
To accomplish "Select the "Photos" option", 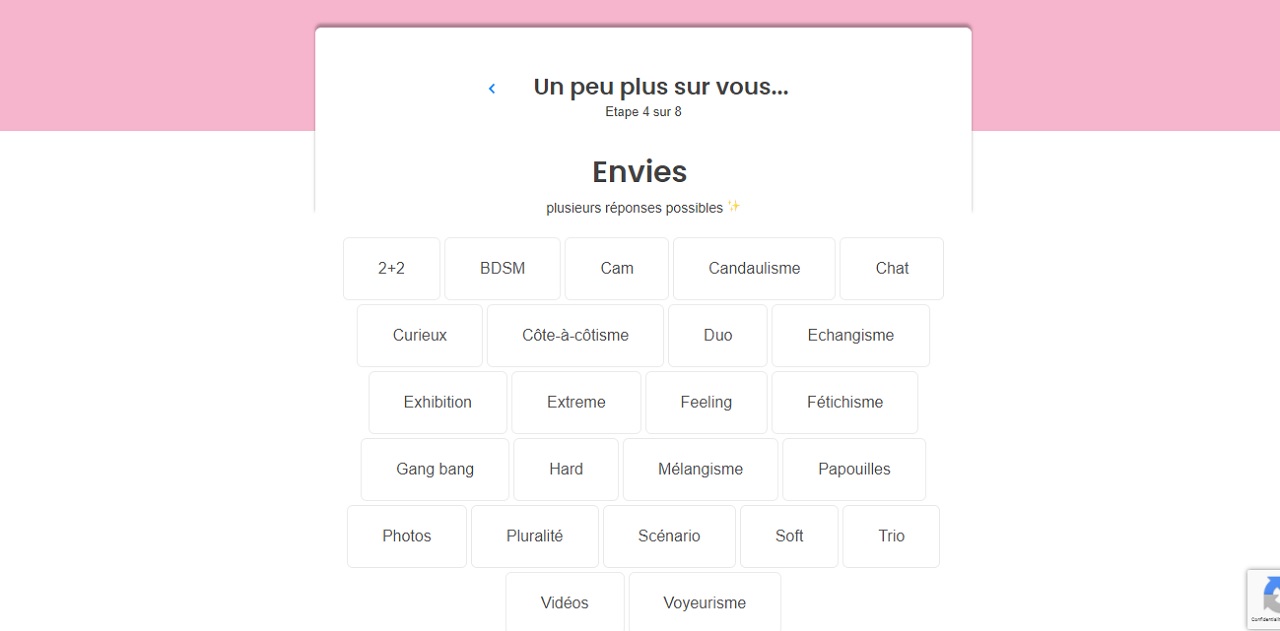I will tap(406, 536).
